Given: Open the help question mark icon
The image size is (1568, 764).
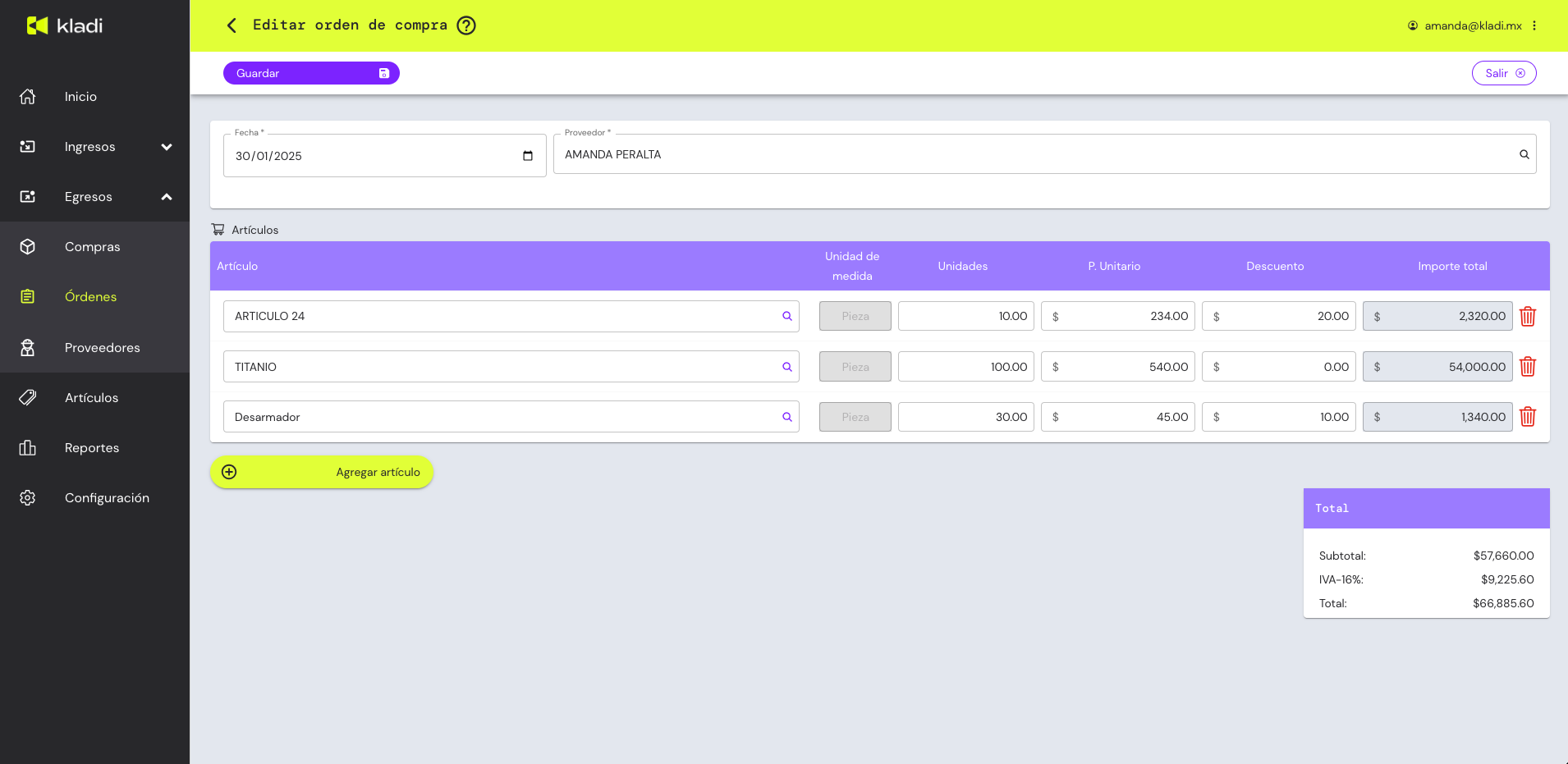Looking at the screenshot, I should [x=466, y=25].
